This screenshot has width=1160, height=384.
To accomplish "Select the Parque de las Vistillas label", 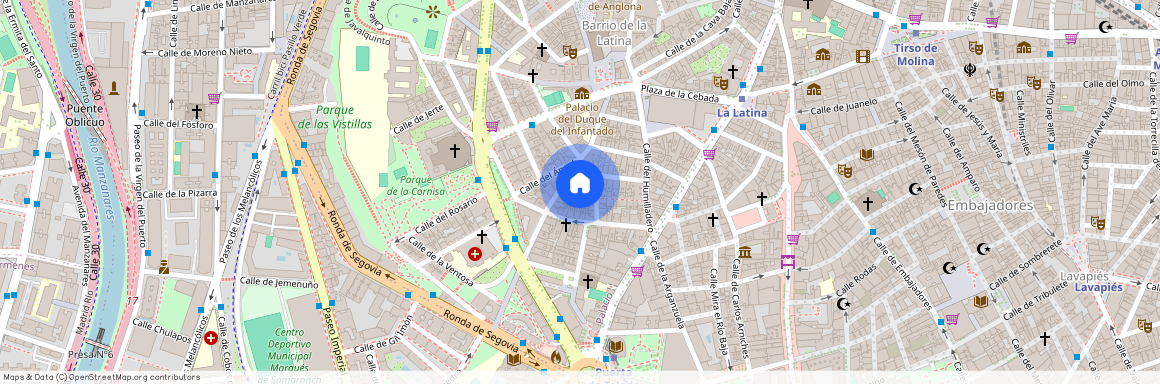I will click(334, 117).
